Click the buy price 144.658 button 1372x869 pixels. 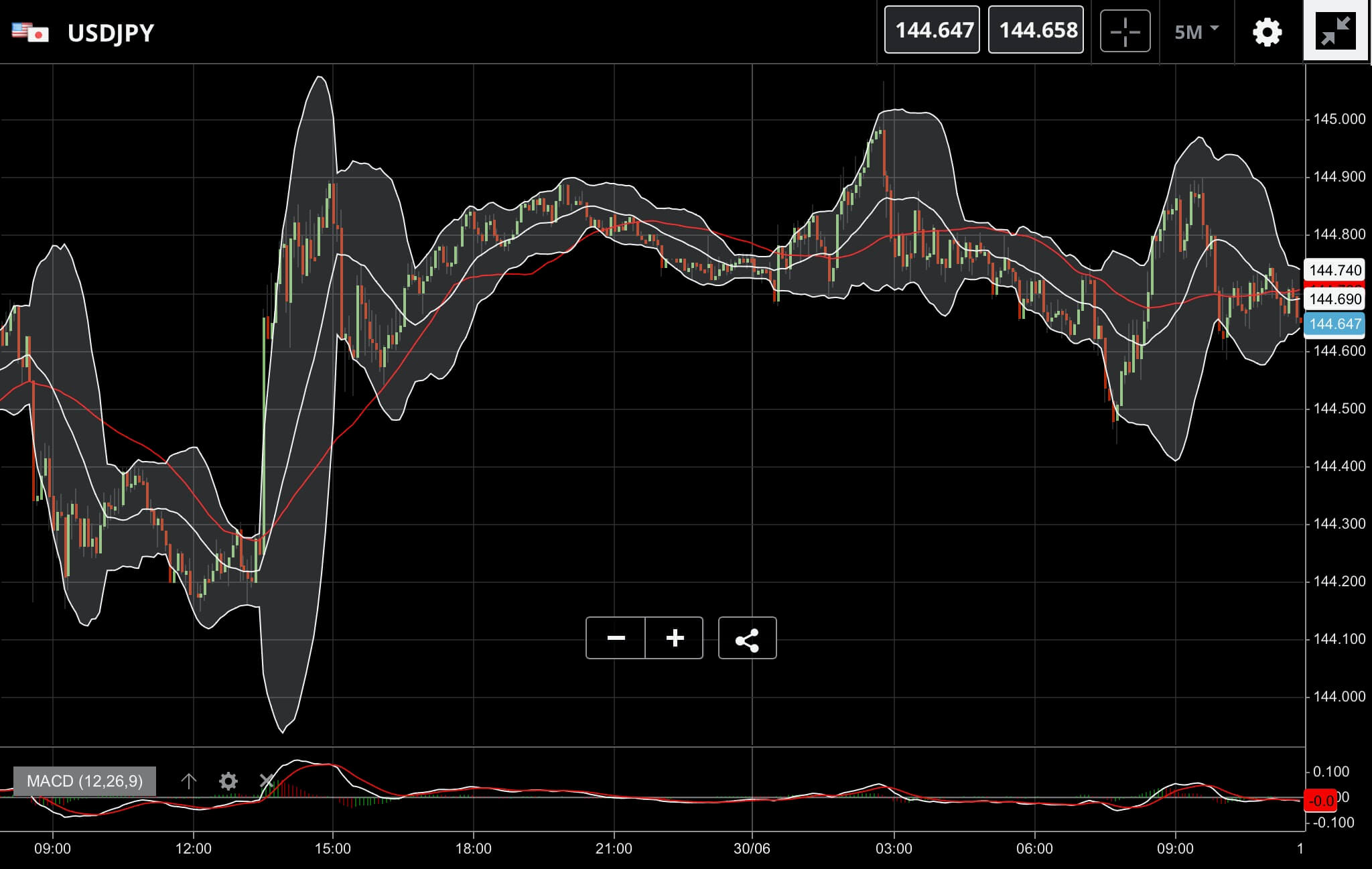point(1036,29)
